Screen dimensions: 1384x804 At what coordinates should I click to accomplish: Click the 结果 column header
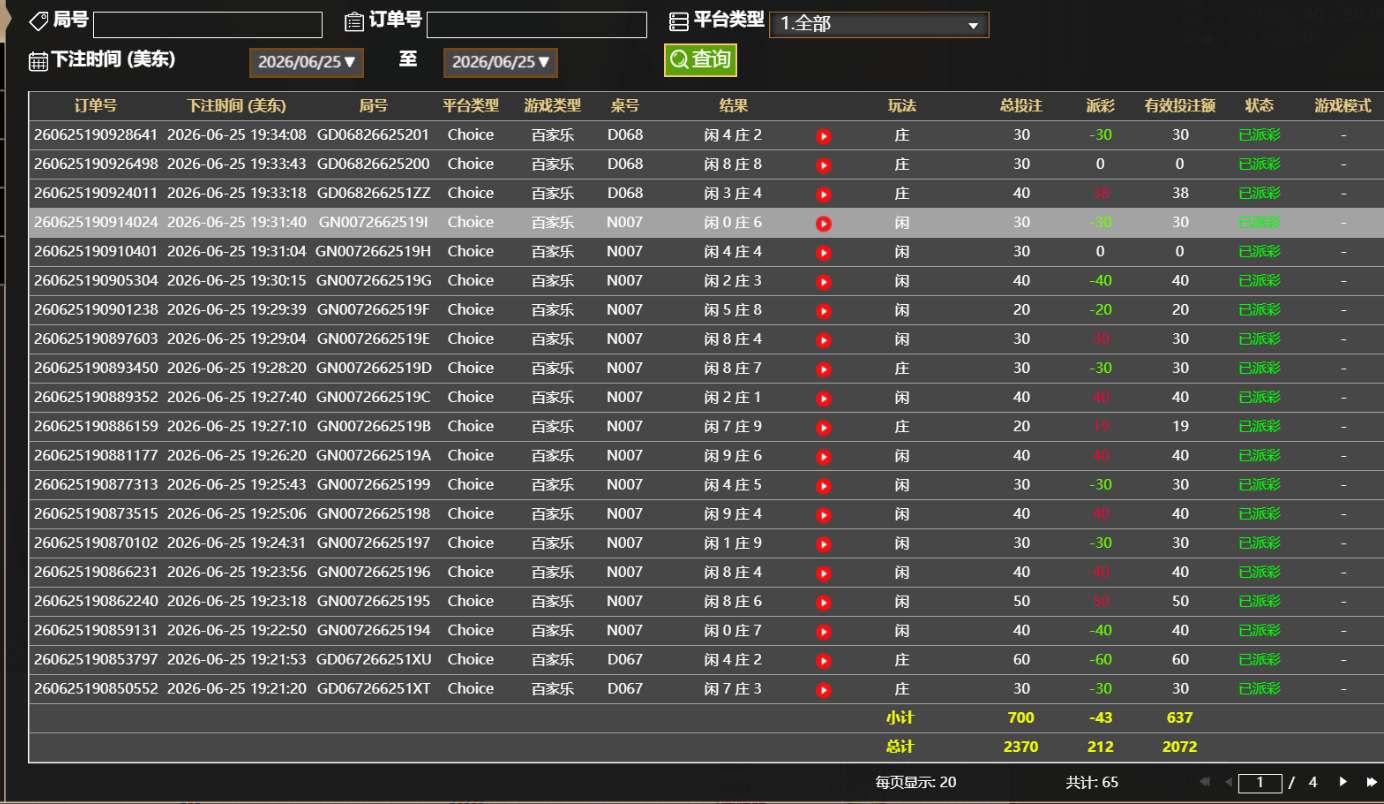(x=733, y=105)
